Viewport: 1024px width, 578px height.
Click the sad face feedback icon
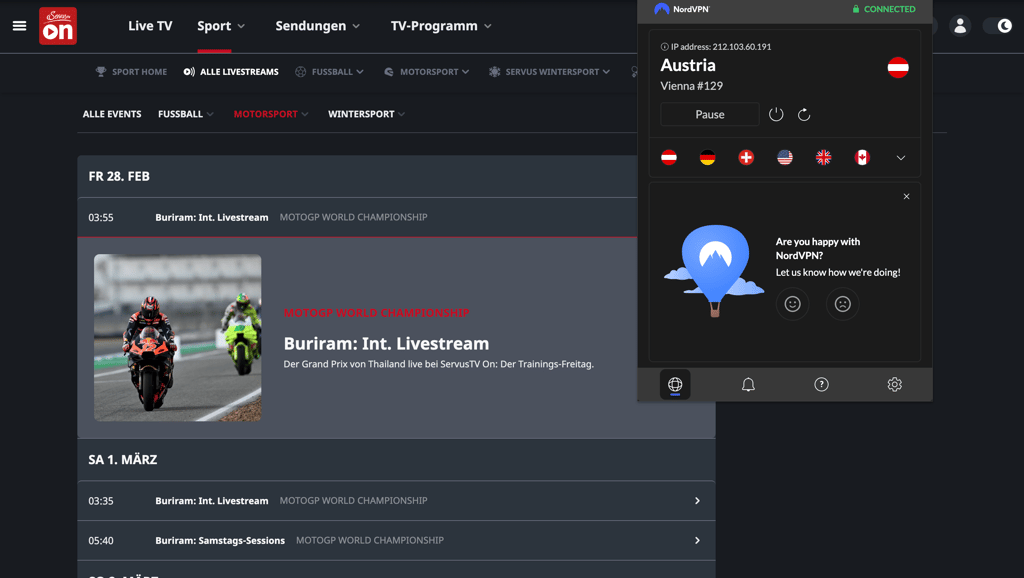point(842,304)
